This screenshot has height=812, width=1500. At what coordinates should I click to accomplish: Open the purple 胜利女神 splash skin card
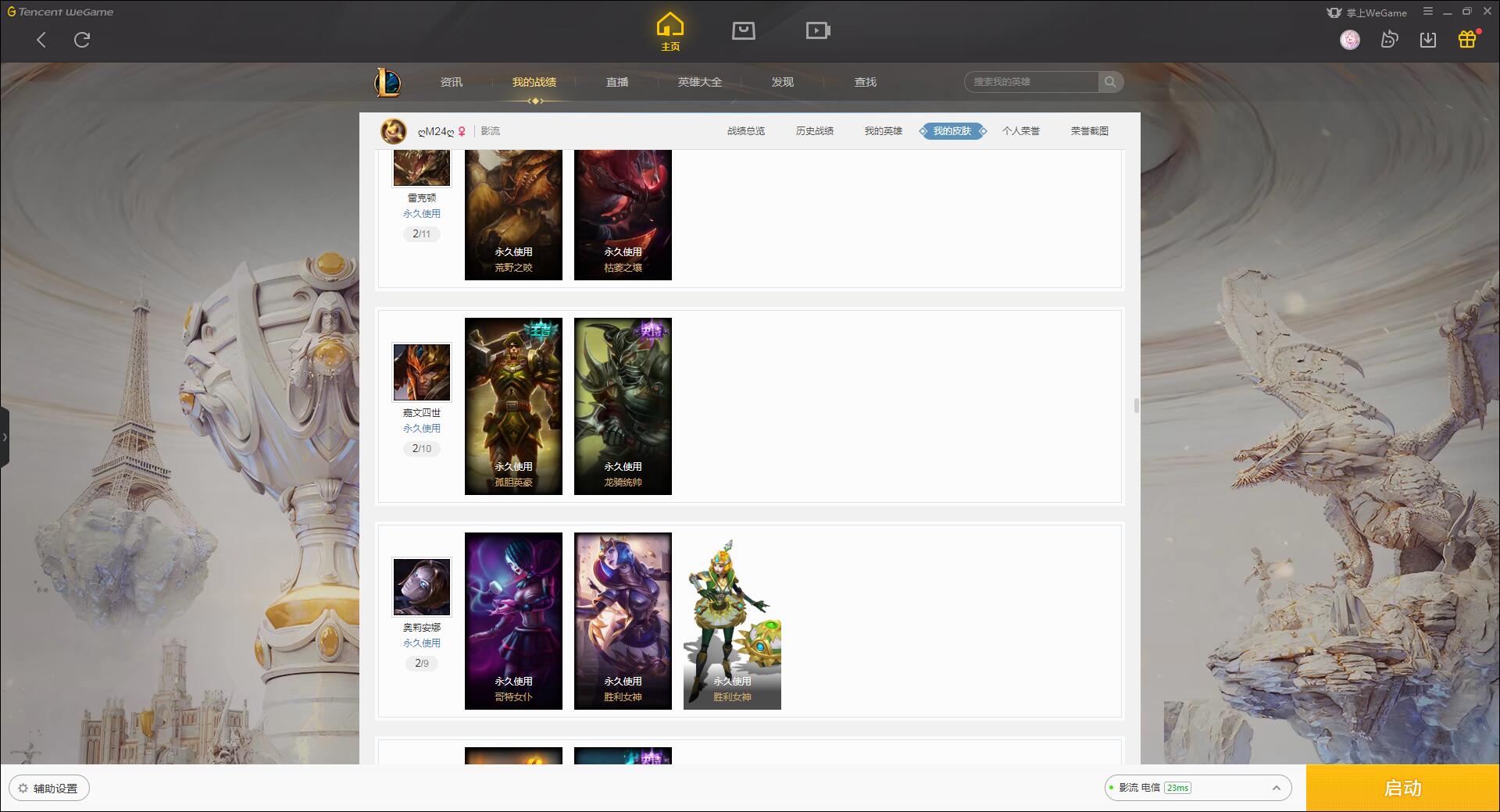(623, 621)
